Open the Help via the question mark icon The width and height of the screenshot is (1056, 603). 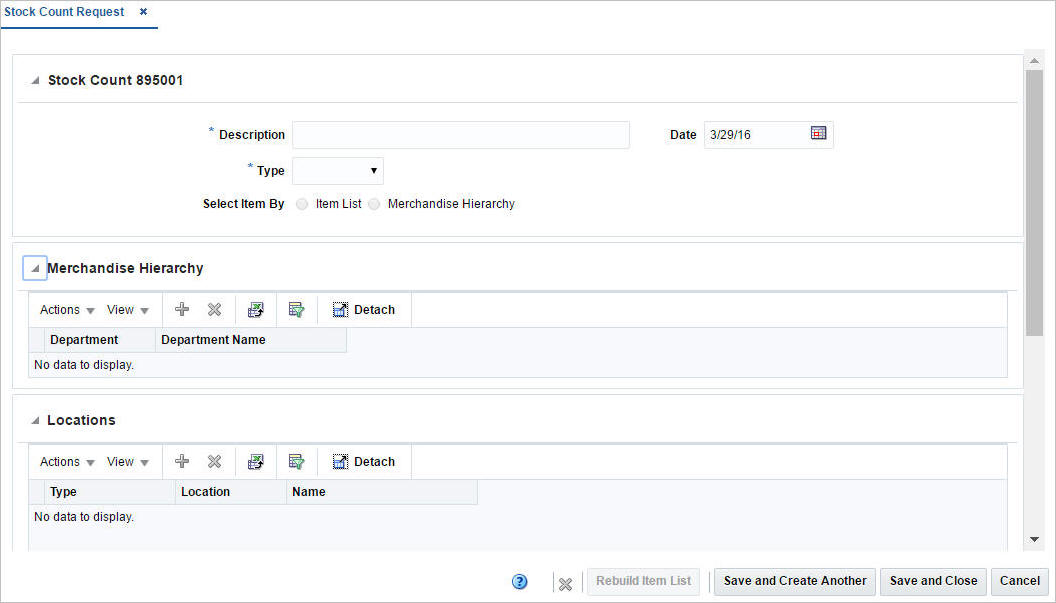519,581
